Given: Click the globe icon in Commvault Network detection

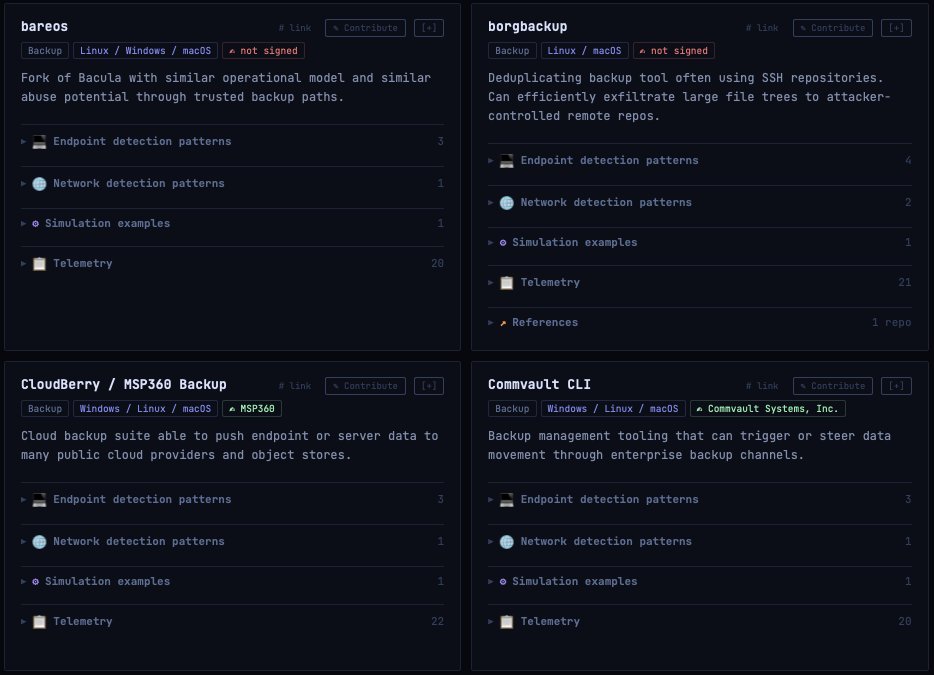Looking at the screenshot, I should (x=506, y=542).
